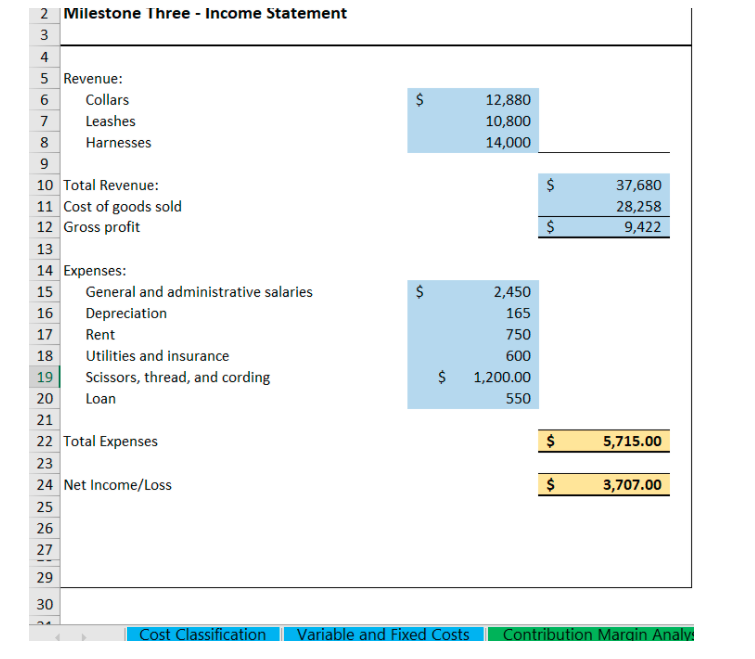The image size is (755, 659).
Task: Click row header 10
Action: tap(44, 185)
